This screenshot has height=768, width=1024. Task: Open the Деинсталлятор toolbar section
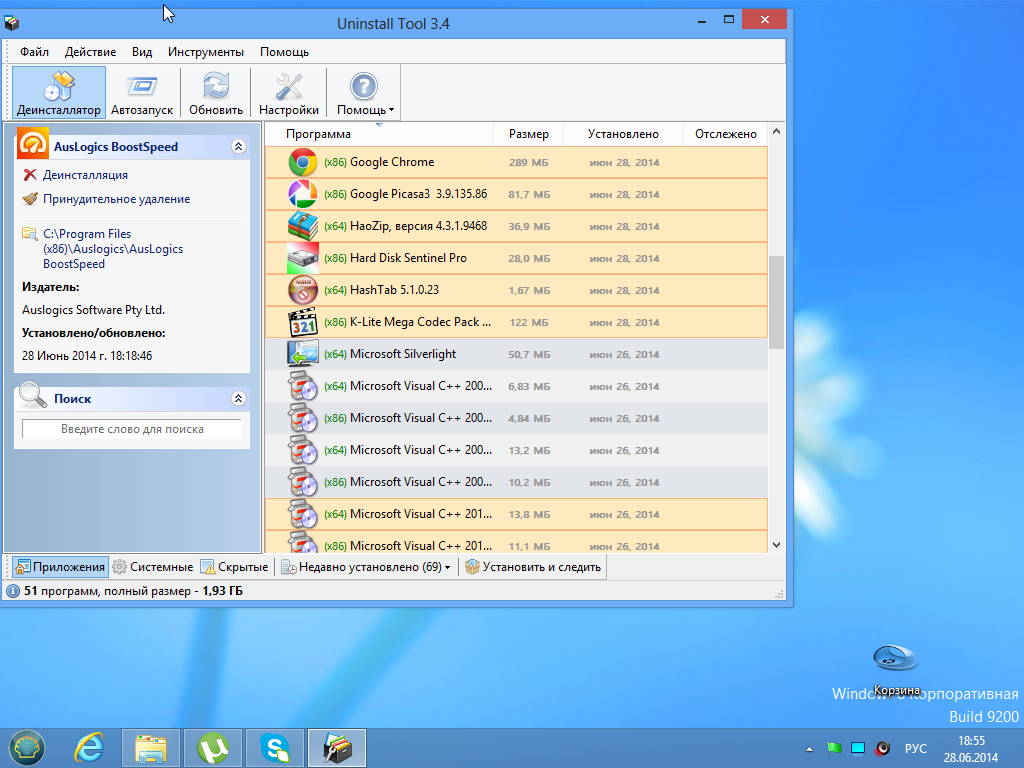(59, 93)
